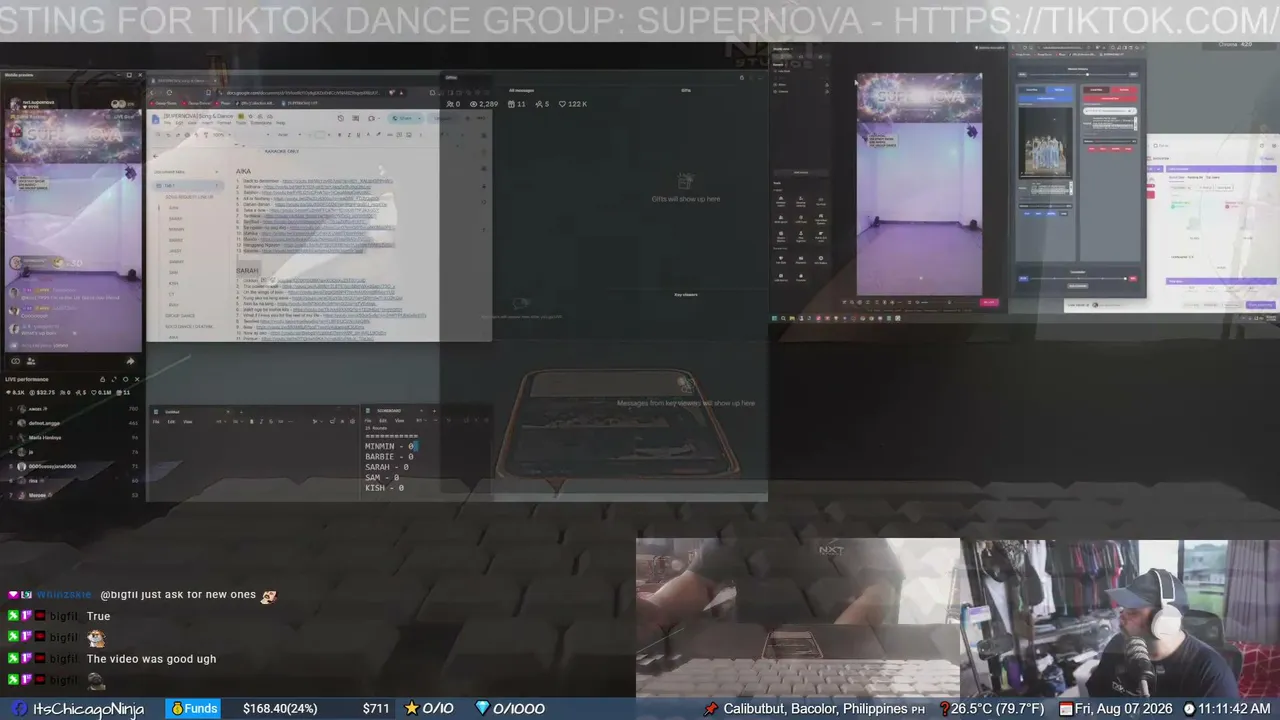This screenshot has width=1280, height=720.
Task: Open the View menu in the Scoreboard notepad
Action: pos(399,420)
